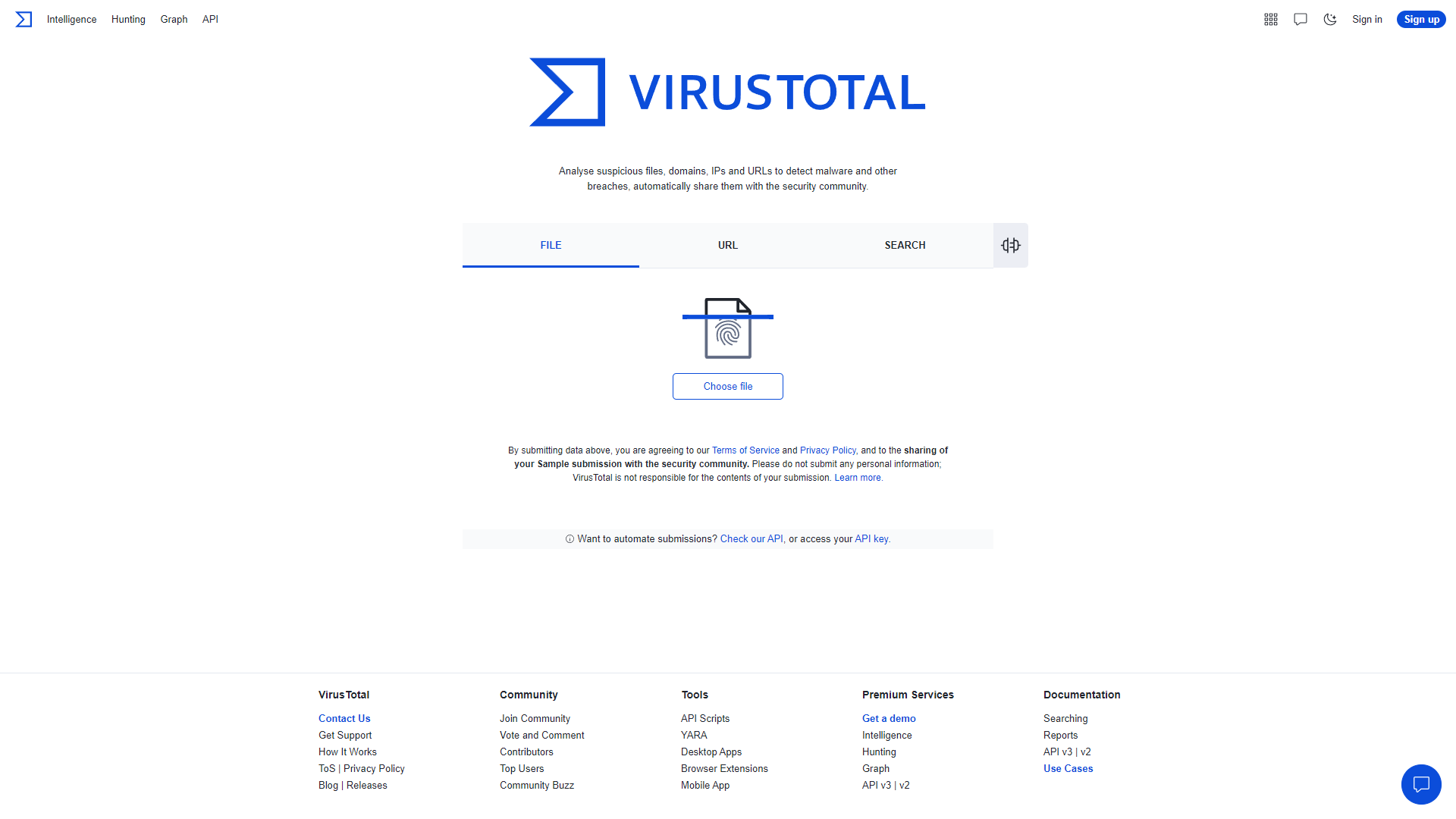Open Mobile App footer link
1456x819 pixels.
[x=705, y=785]
